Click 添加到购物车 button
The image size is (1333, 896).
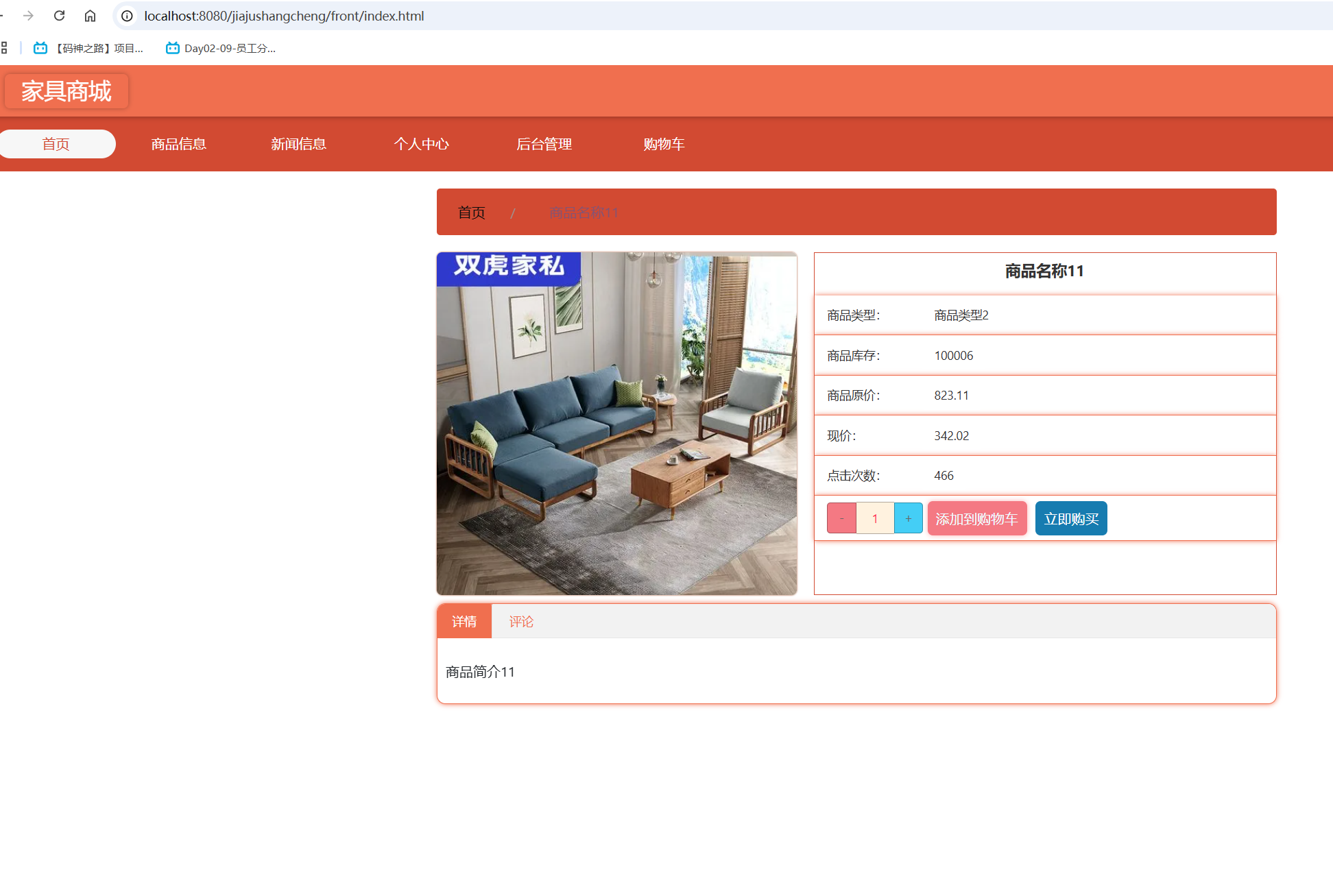click(x=976, y=518)
